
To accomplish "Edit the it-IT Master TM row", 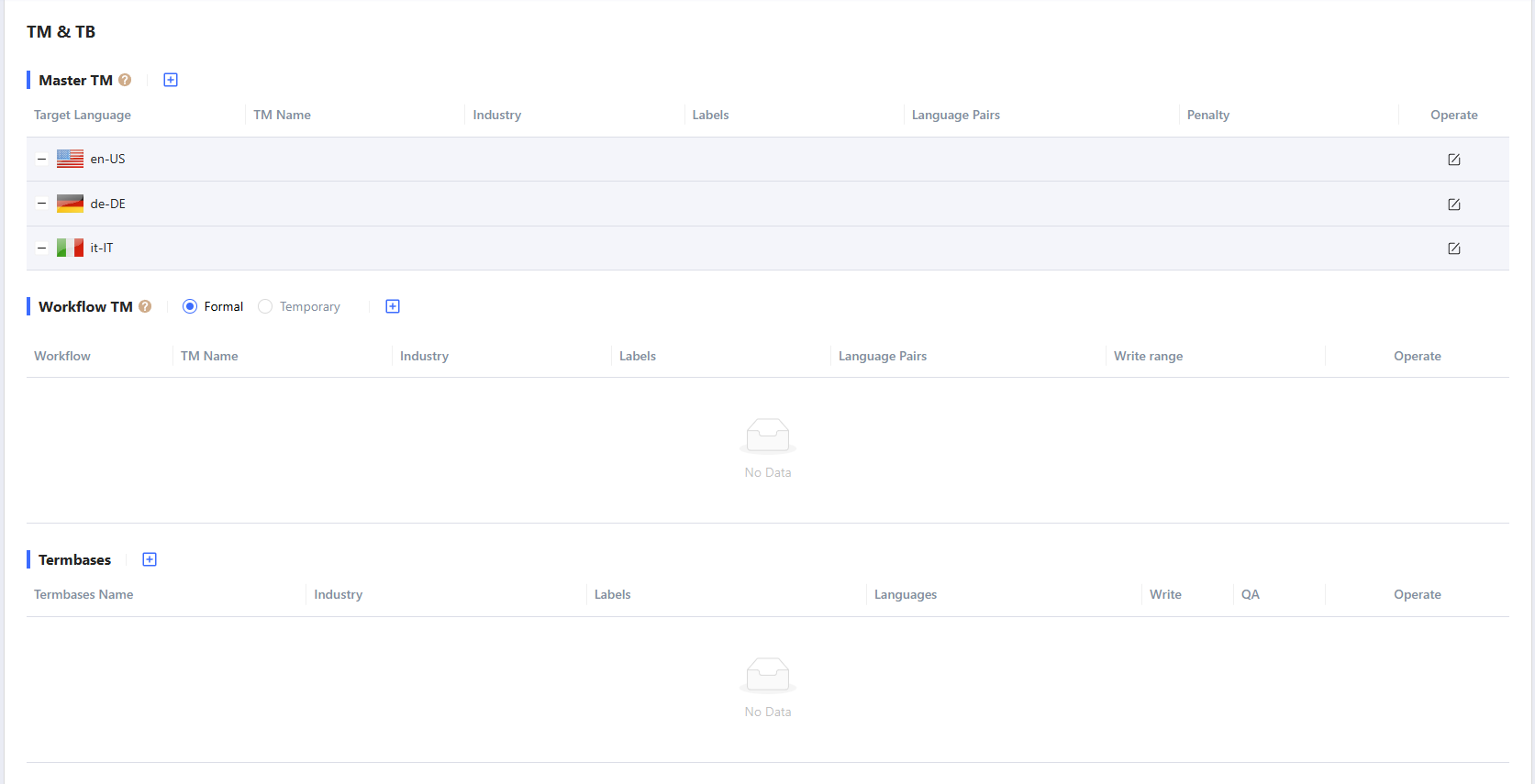I will [1454, 248].
